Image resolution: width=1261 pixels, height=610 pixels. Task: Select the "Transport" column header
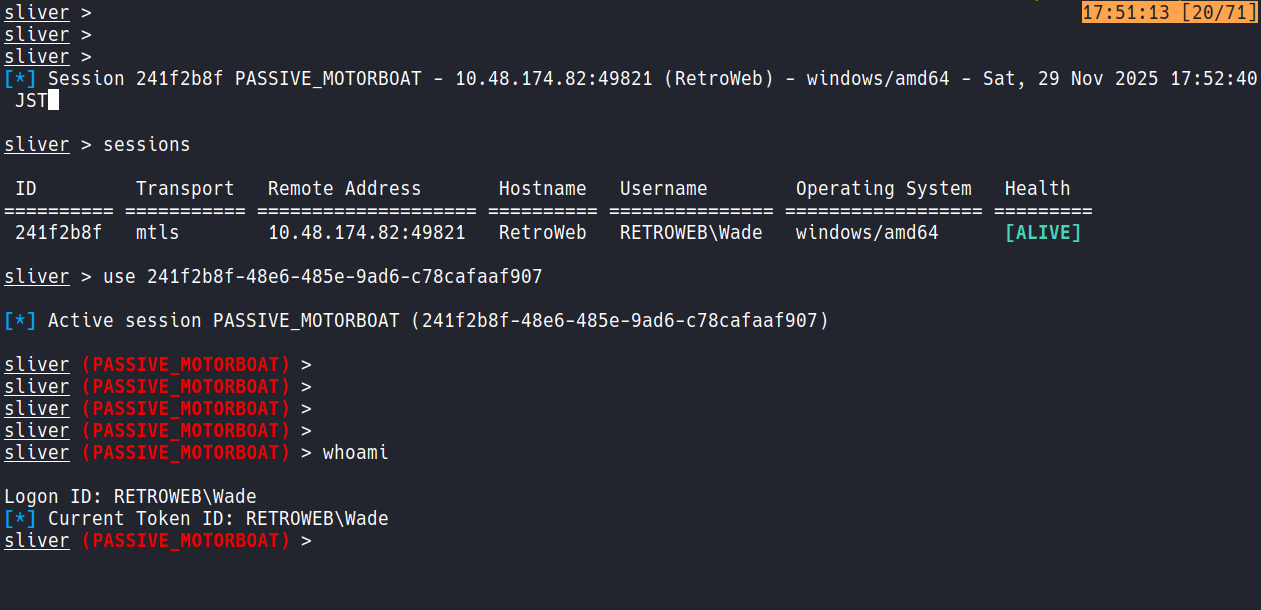(185, 189)
